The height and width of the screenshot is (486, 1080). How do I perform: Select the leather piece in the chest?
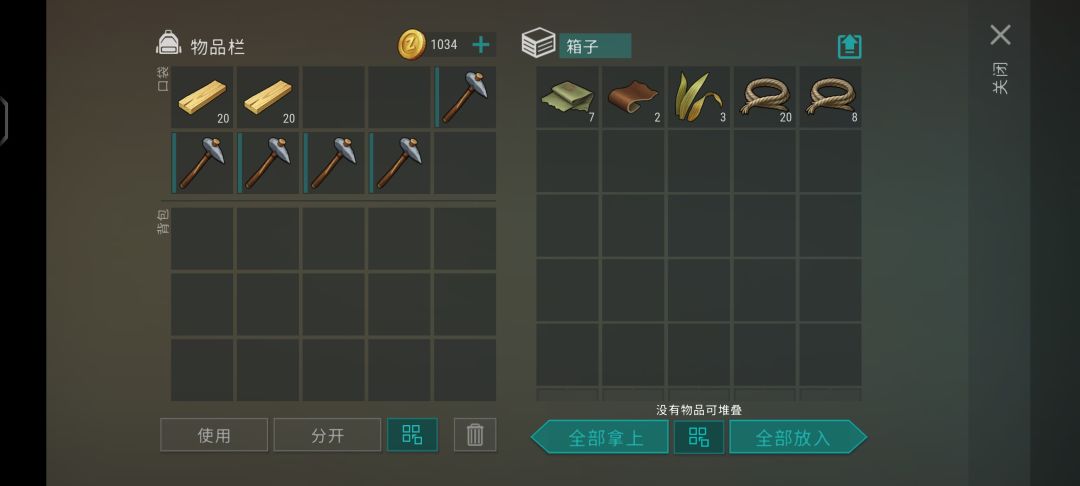[633, 97]
